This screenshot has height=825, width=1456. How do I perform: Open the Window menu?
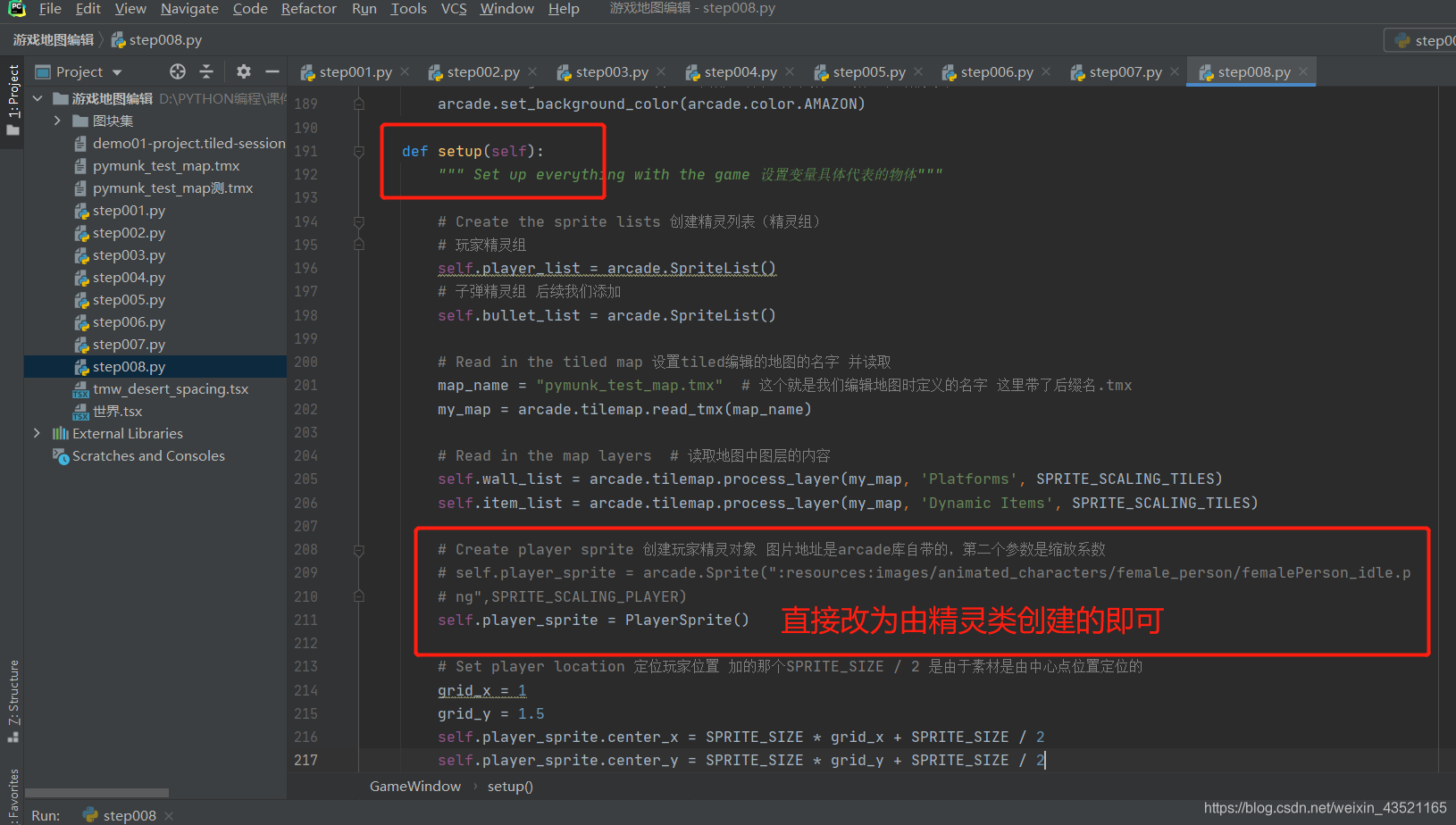coord(506,9)
